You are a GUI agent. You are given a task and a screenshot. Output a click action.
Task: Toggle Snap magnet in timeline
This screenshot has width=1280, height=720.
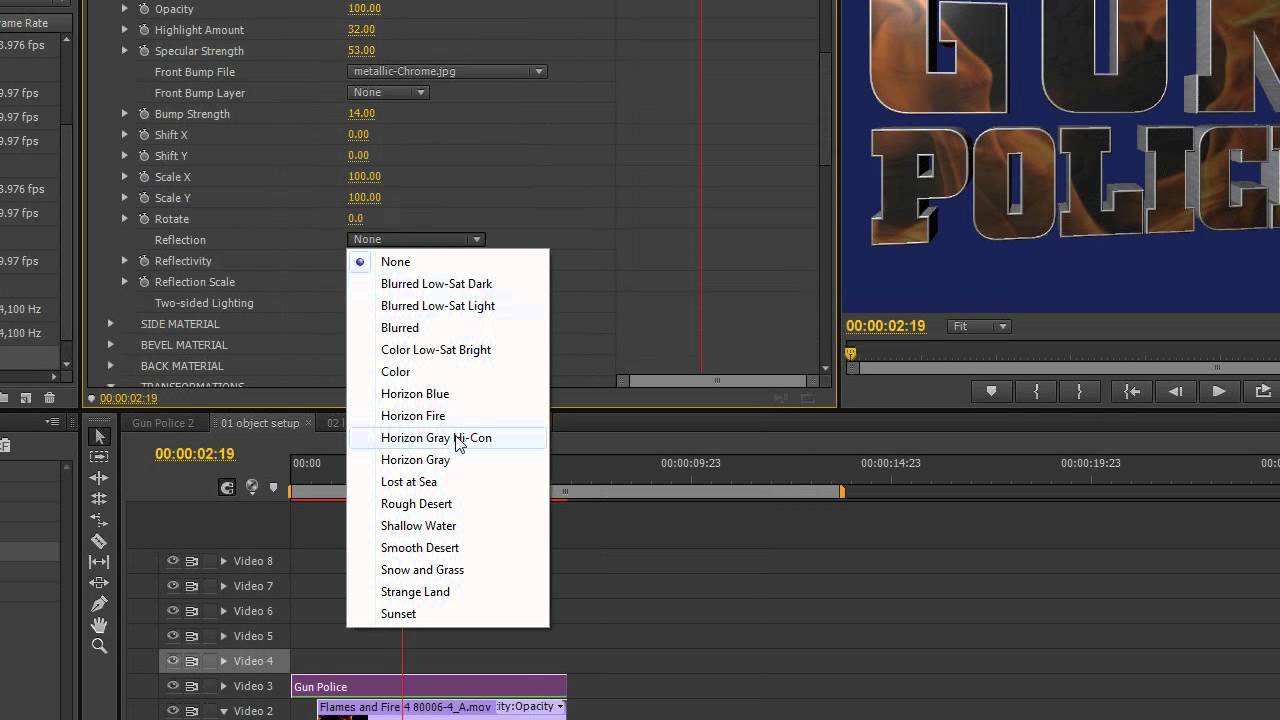227,487
